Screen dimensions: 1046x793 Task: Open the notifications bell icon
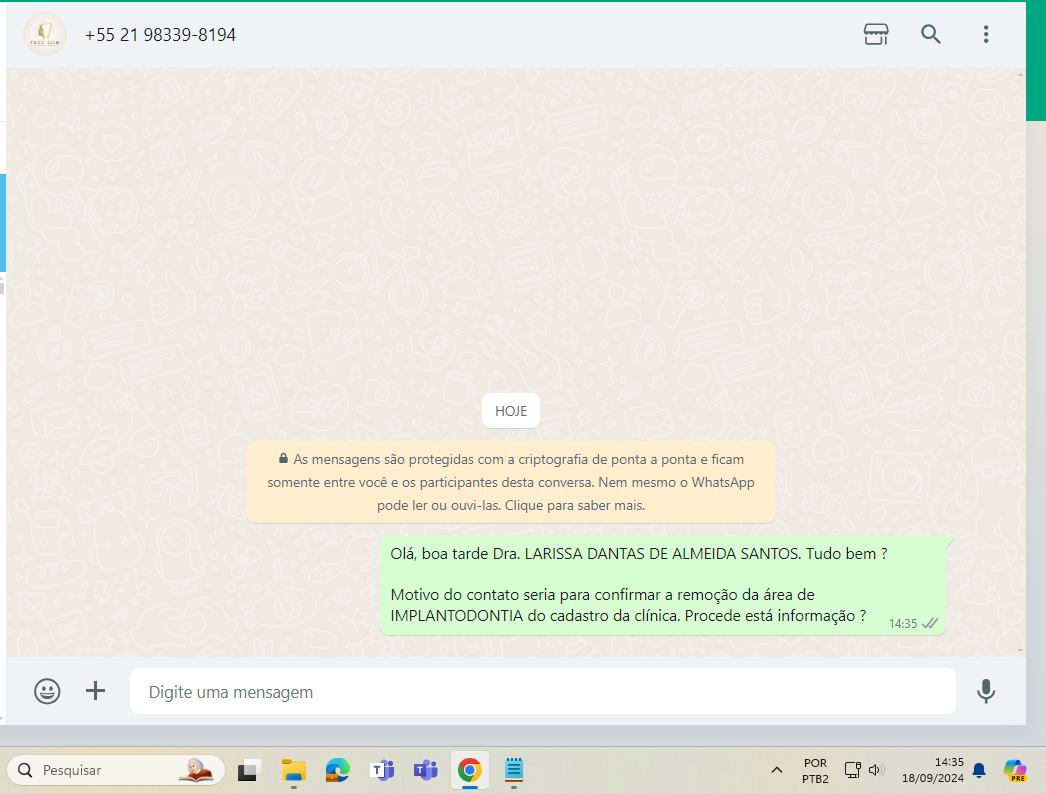point(979,771)
